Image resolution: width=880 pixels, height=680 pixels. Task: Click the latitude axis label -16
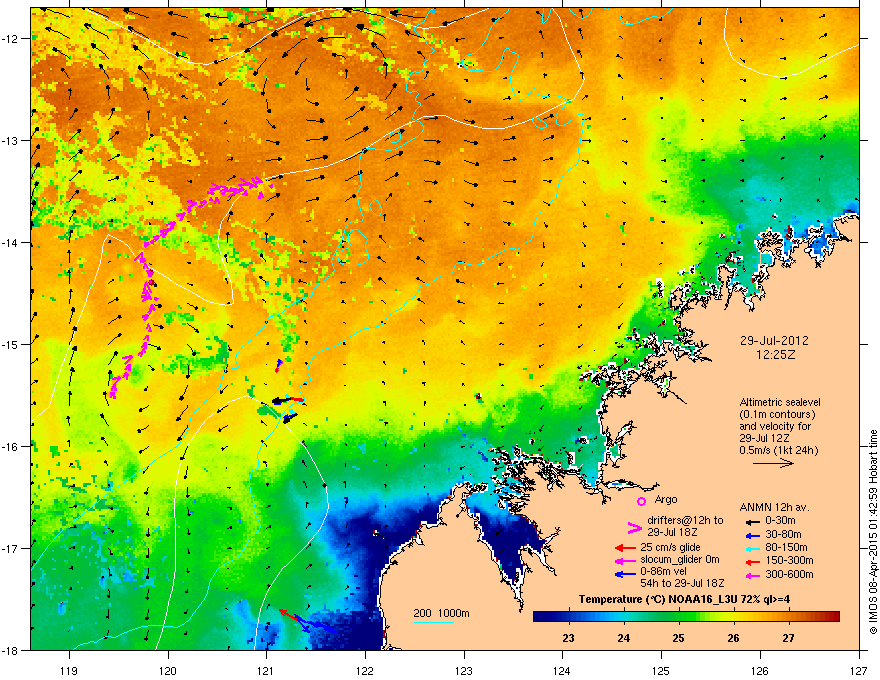click(10, 447)
